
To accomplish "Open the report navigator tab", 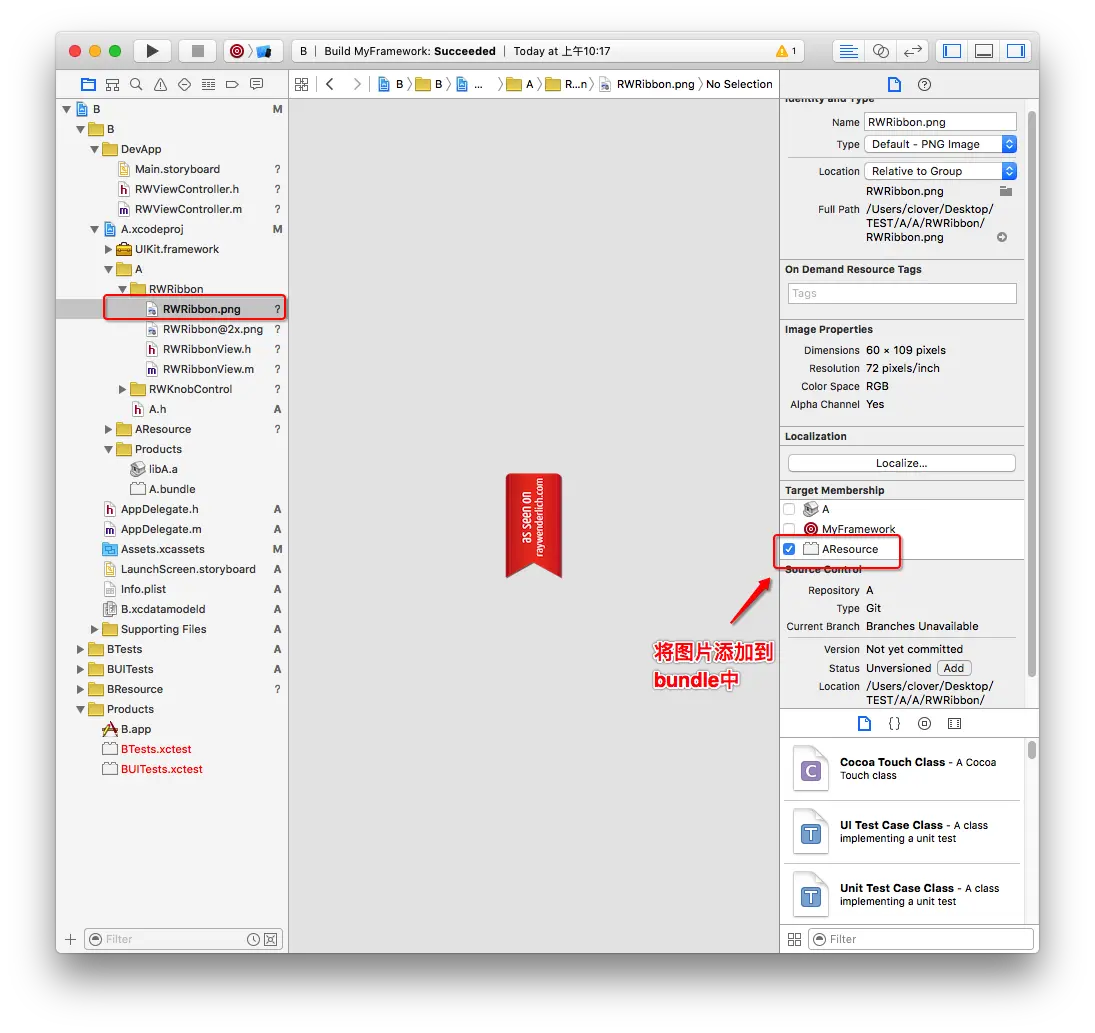I will pyautogui.click(x=256, y=85).
